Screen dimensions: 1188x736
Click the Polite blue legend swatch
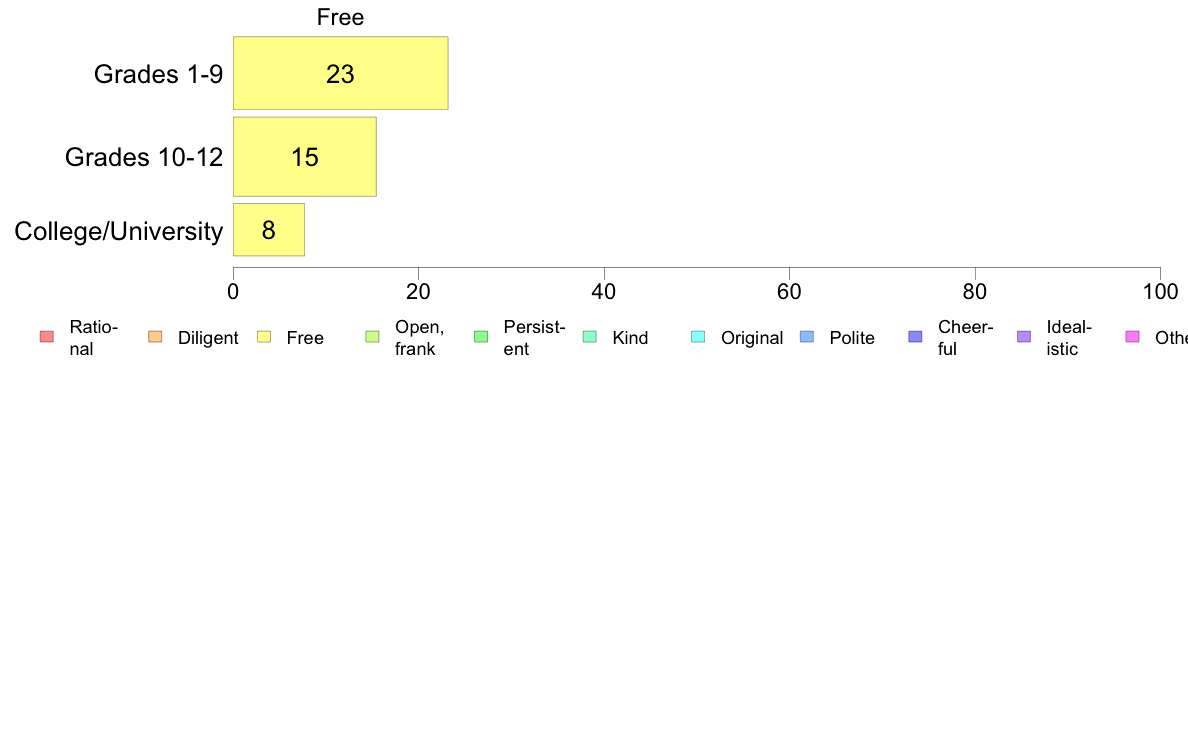(807, 337)
